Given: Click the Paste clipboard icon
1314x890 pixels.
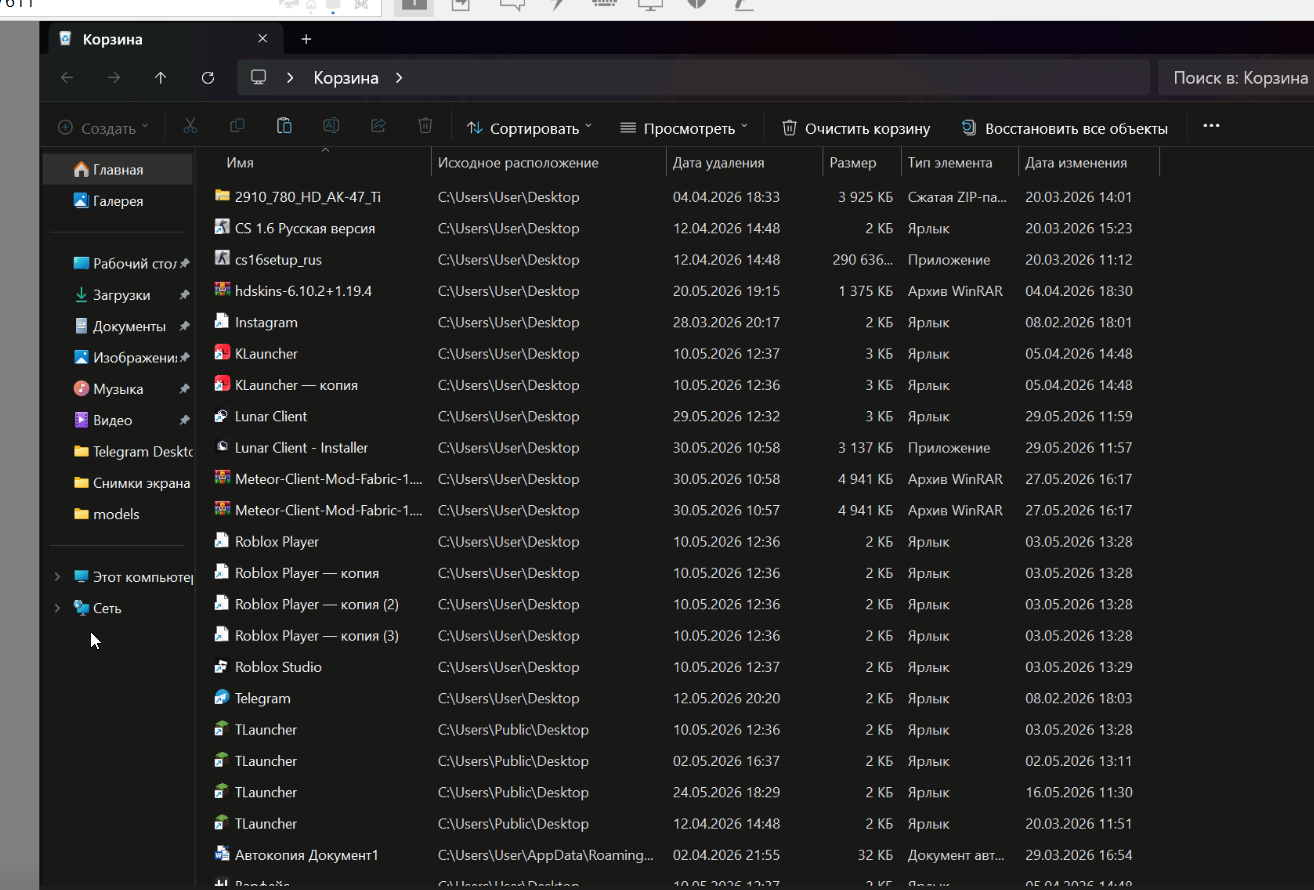Looking at the screenshot, I should coord(284,127).
